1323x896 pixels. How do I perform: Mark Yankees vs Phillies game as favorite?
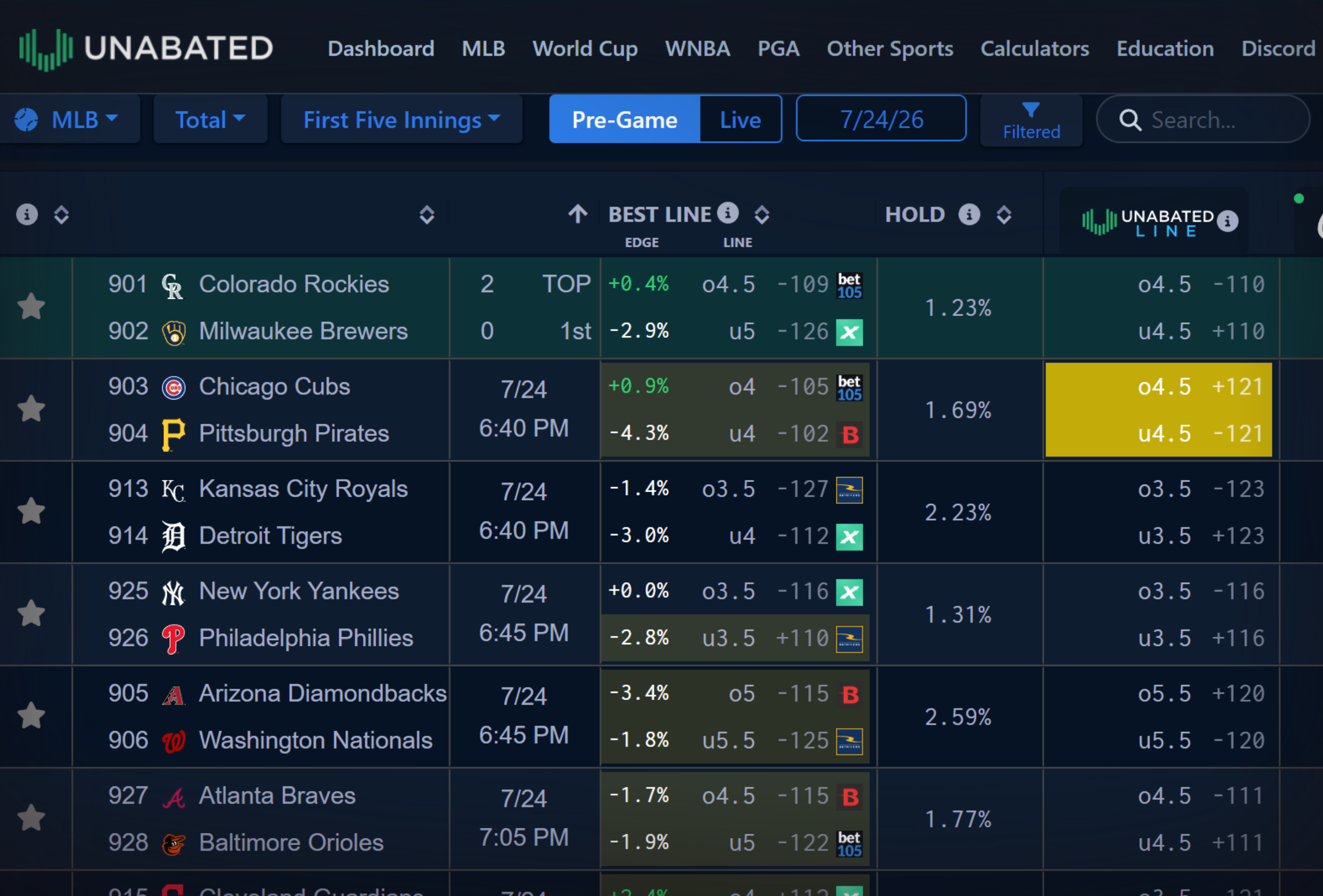[32, 614]
